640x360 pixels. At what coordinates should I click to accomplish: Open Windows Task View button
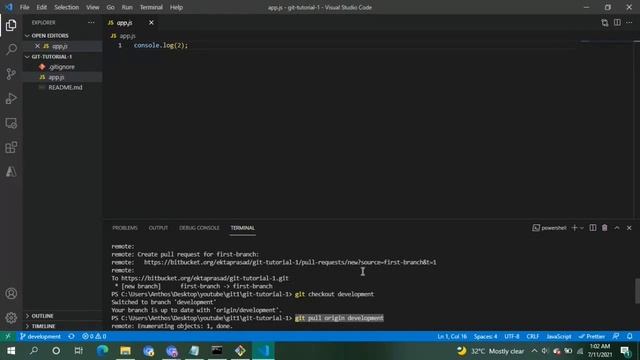point(78,351)
